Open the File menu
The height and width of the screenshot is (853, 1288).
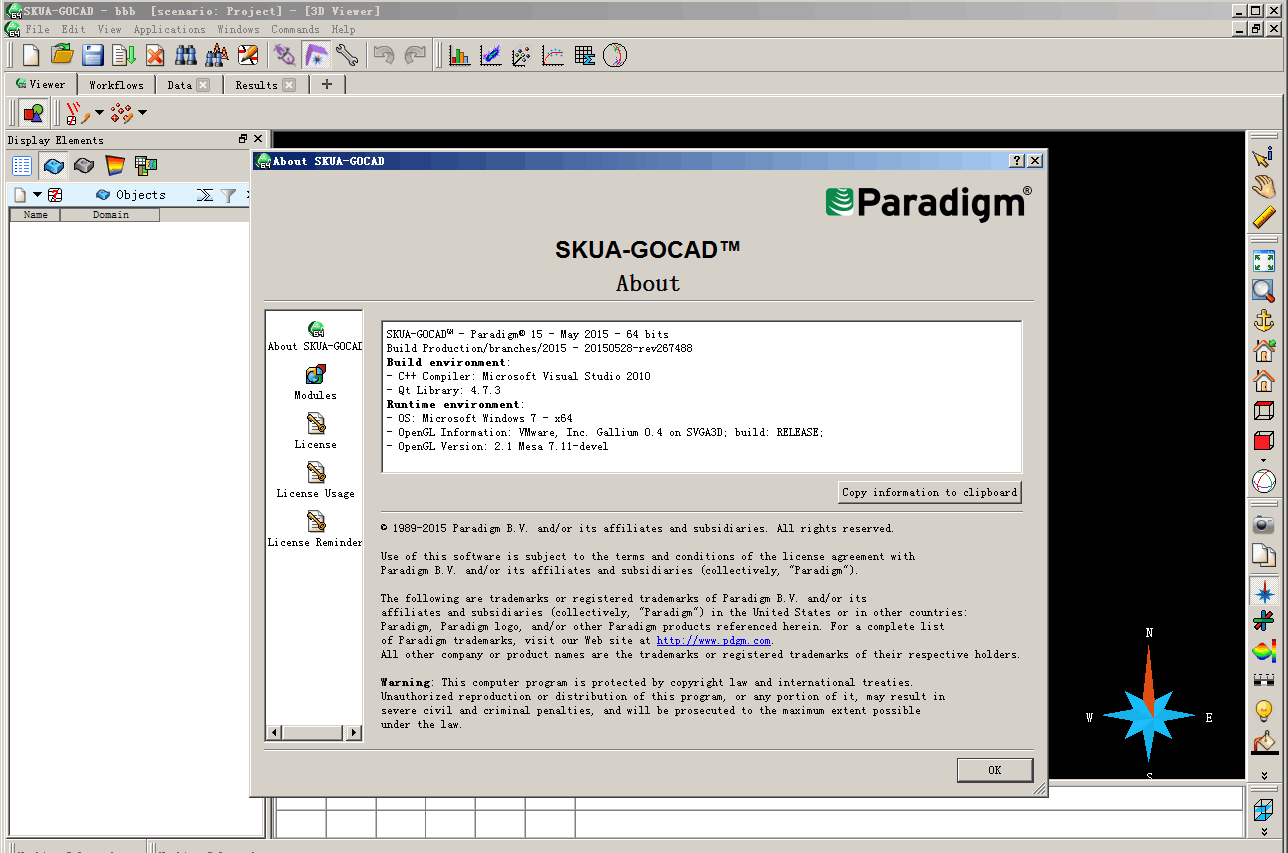(x=37, y=29)
